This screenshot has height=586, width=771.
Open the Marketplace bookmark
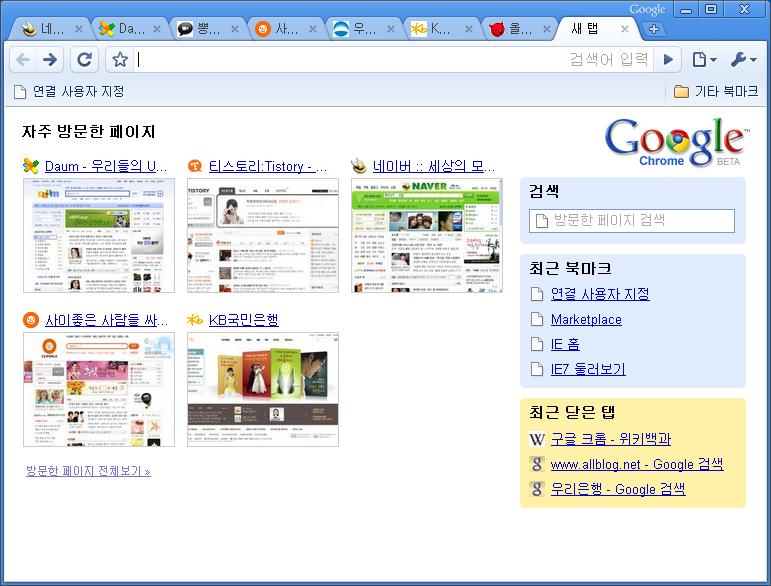coord(586,320)
